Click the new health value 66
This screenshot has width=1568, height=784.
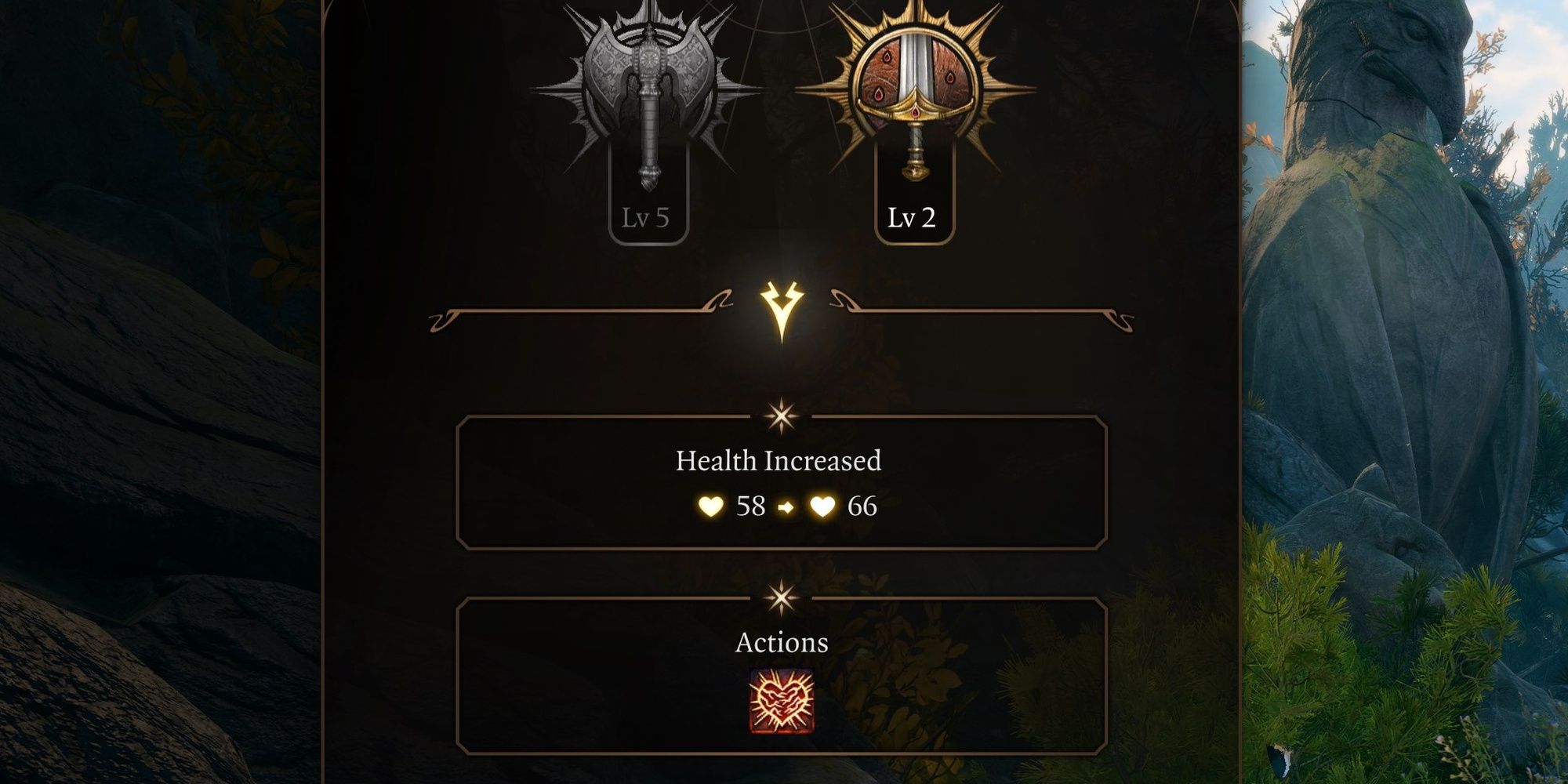pos(862,506)
